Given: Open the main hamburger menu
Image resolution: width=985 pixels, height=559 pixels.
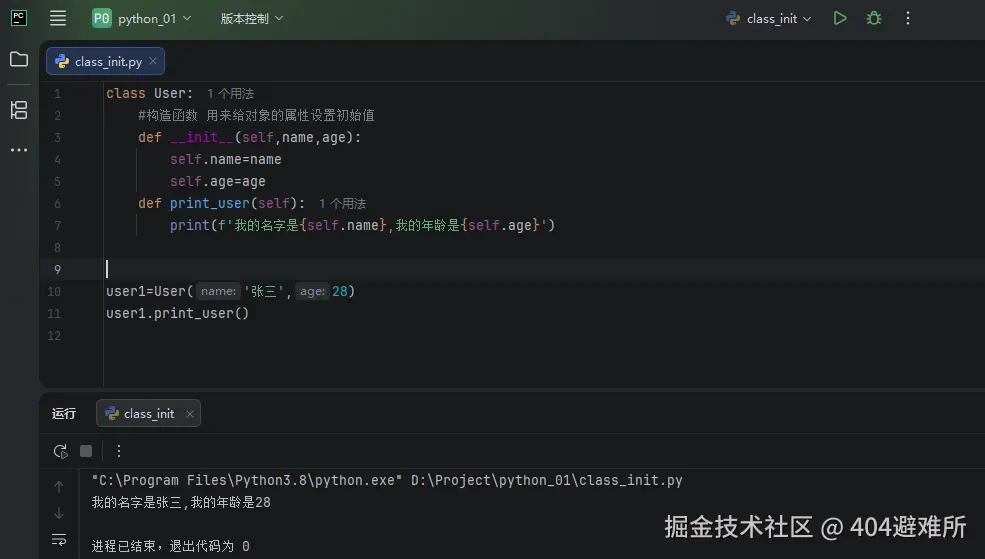Looking at the screenshot, I should (x=58, y=18).
